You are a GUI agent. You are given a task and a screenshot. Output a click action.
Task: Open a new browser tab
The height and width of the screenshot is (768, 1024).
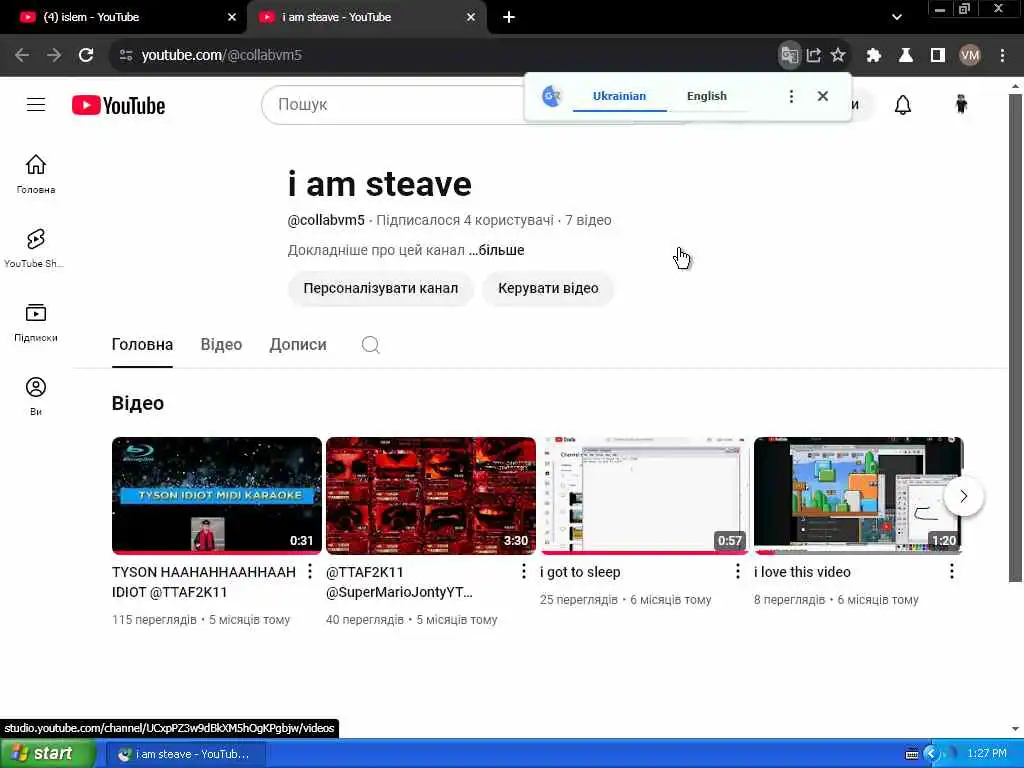[509, 18]
